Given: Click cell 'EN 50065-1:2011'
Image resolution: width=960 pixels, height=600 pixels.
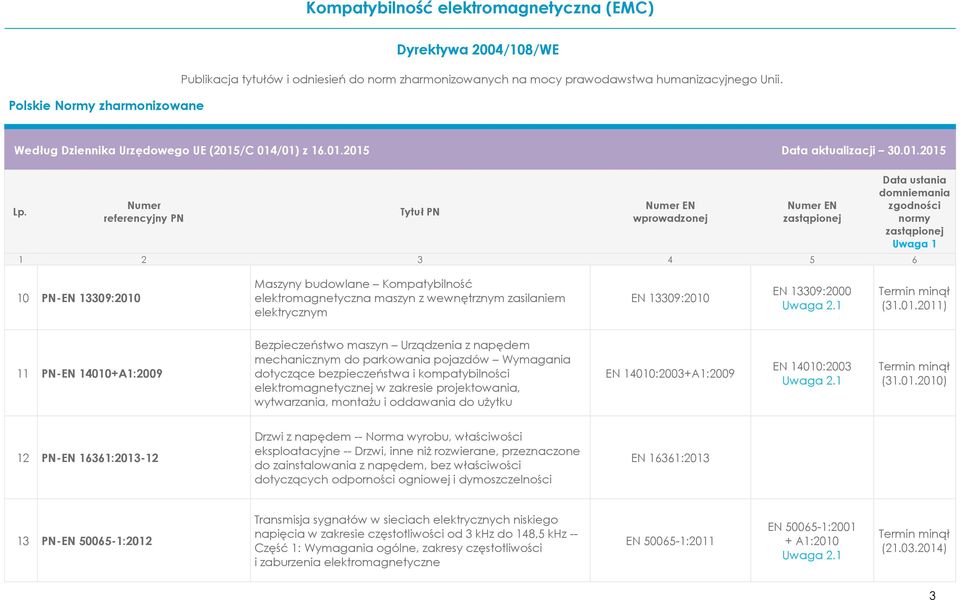Looking at the screenshot, I should (670, 541).
